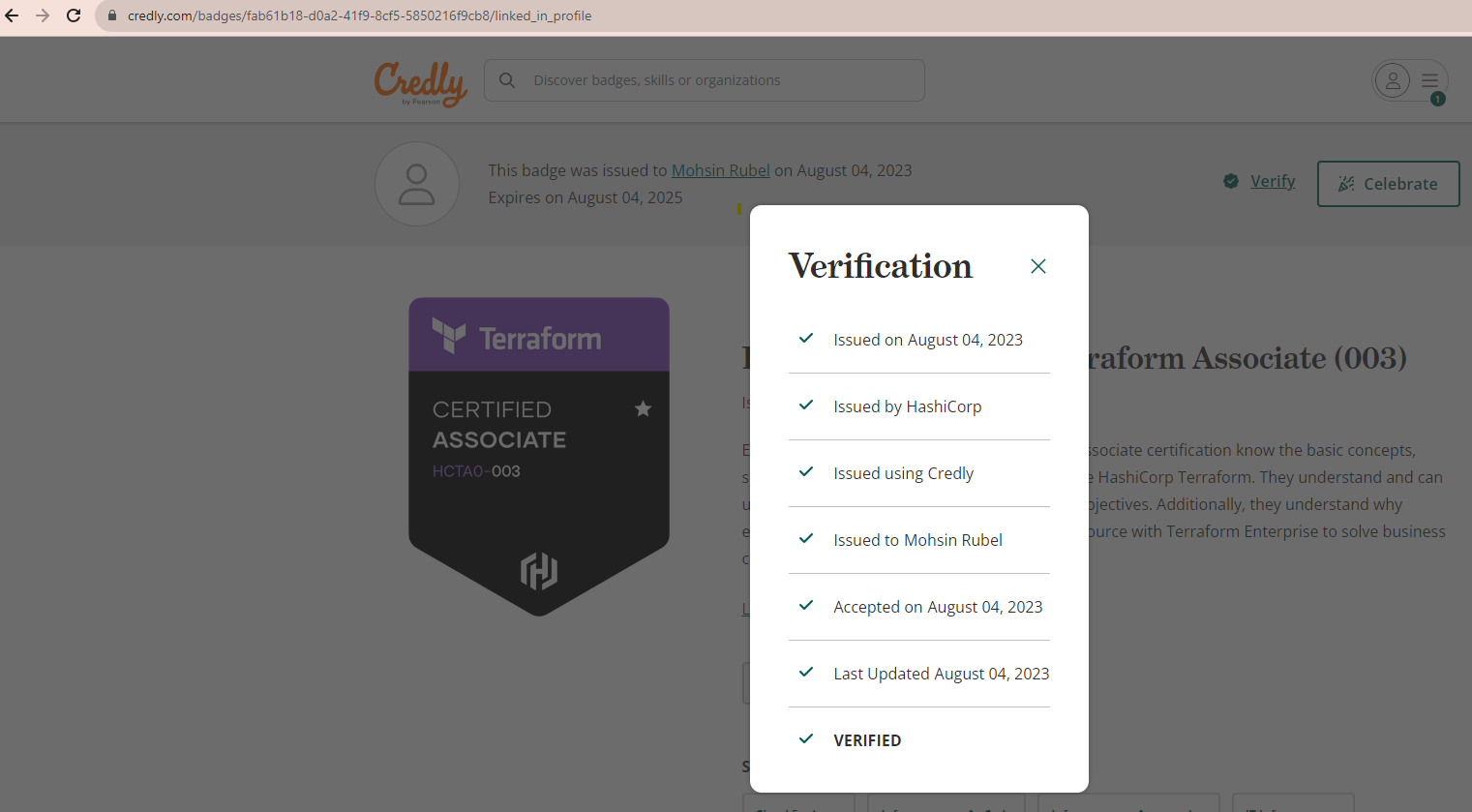Click the search magnifier icon
Screen dimensions: 1472x812
(507, 80)
